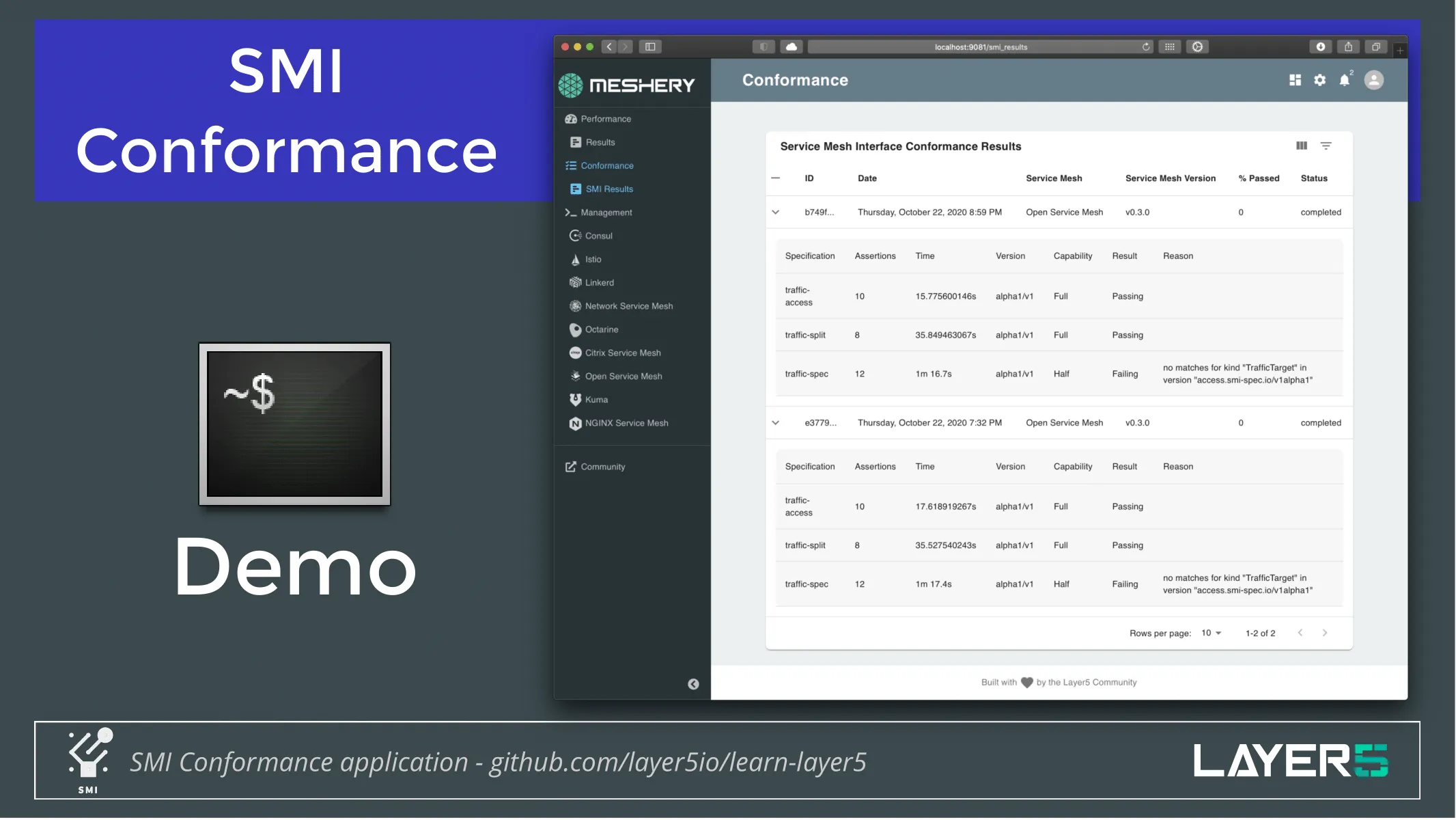Open the Community link in sidebar
Image resolution: width=1456 pixels, height=820 pixels.
coord(602,467)
